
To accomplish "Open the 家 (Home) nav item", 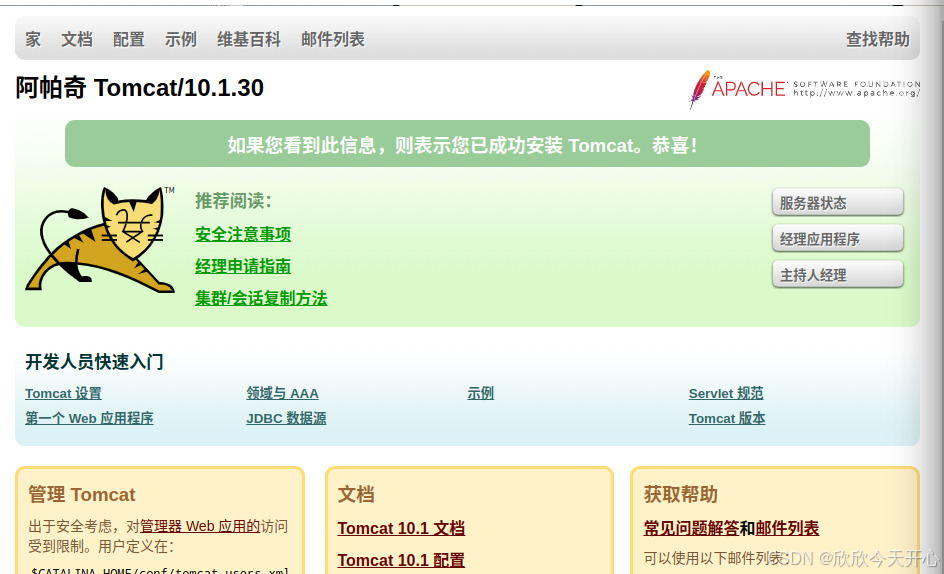I will point(33,40).
